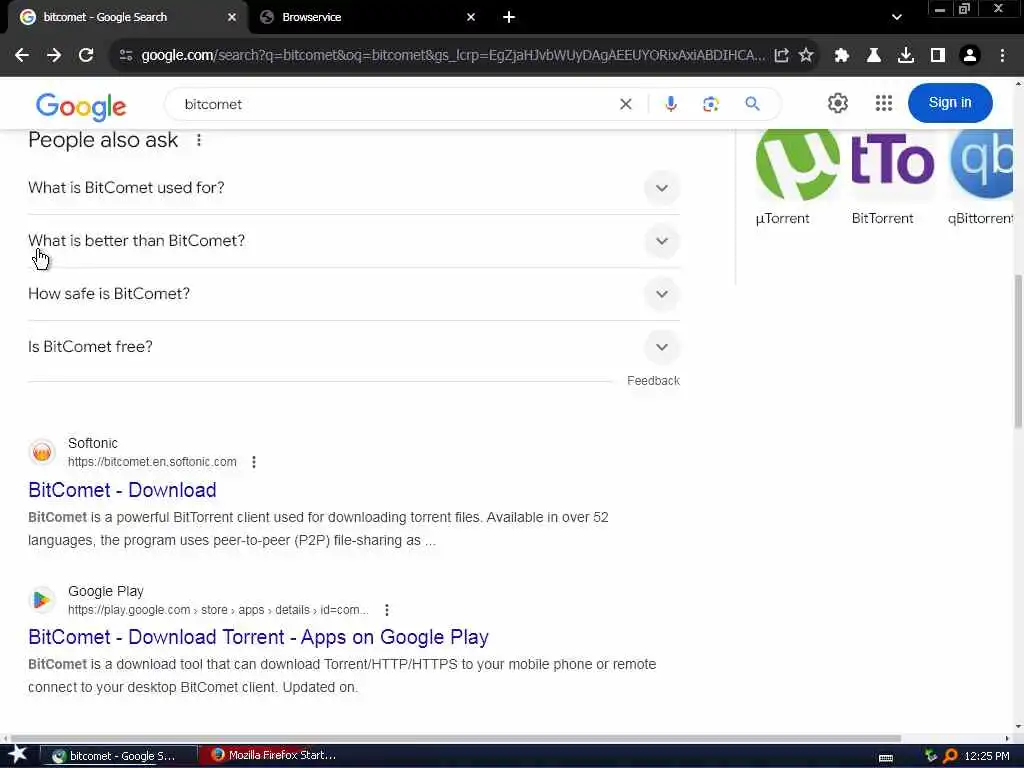This screenshot has width=1024, height=768.
Task: Expand 'What is better than BitComet?'
Action: [354, 241]
